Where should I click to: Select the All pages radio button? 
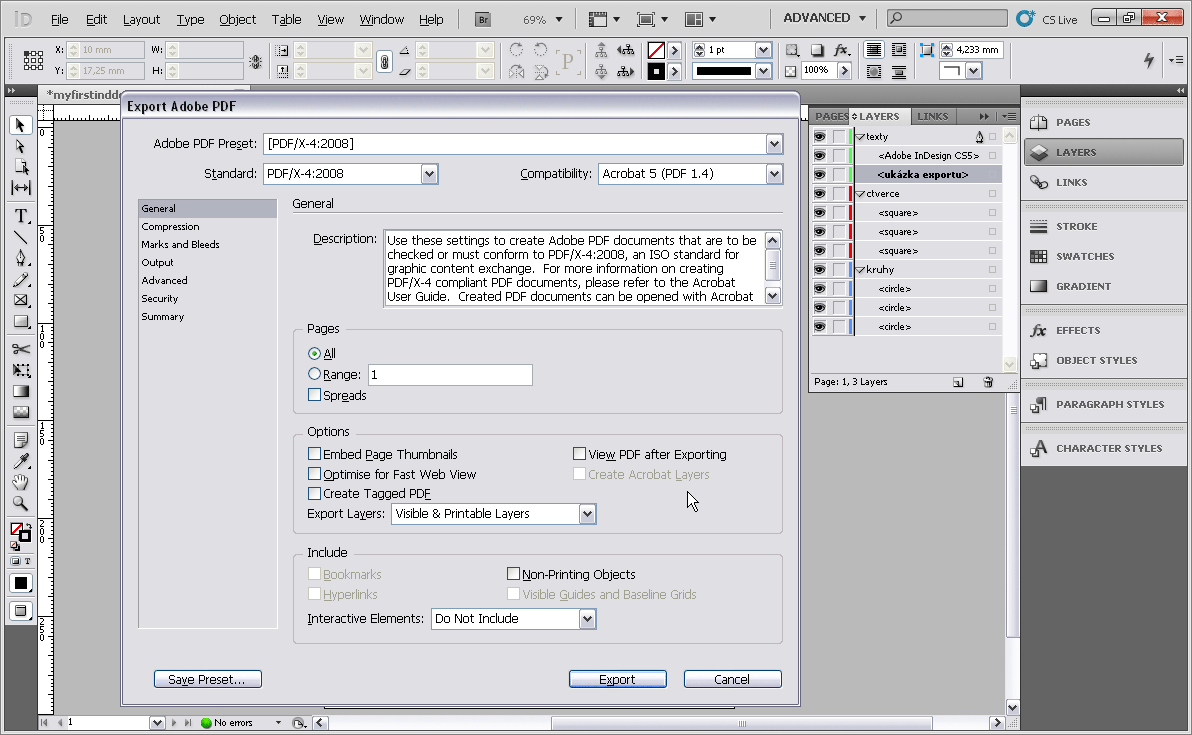pos(314,353)
